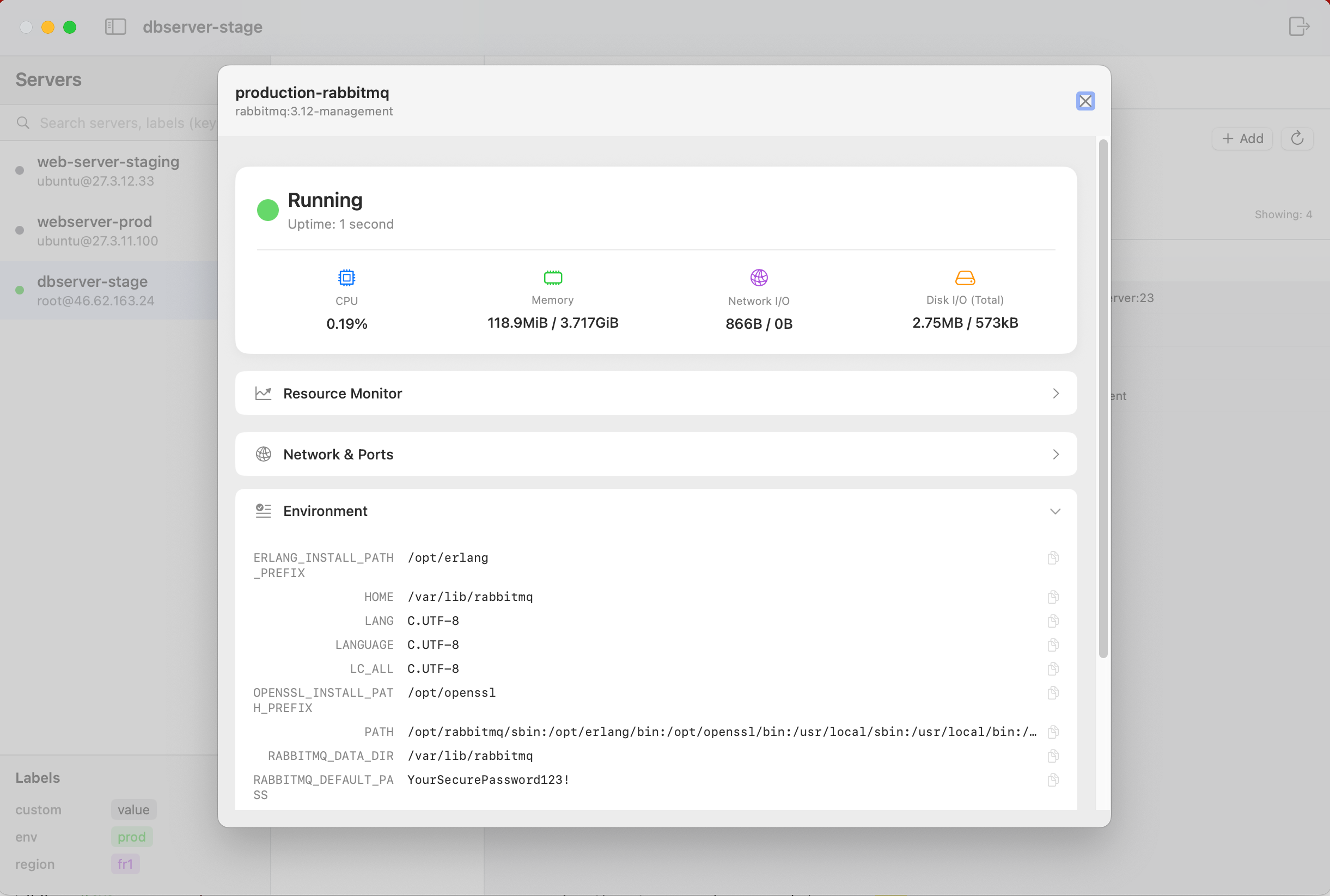This screenshot has height=896, width=1330.
Task: Click the macOS yellow minimize button
Action: [x=48, y=27]
